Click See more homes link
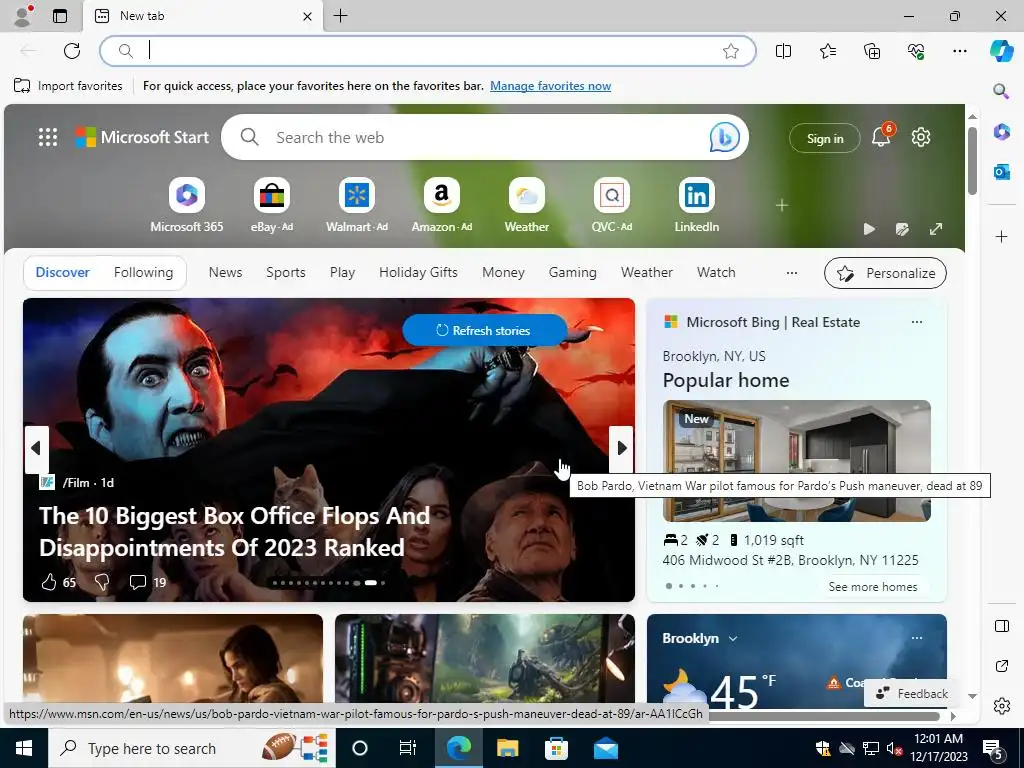Image resolution: width=1024 pixels, height=768 pixels. tap(872, 586)
